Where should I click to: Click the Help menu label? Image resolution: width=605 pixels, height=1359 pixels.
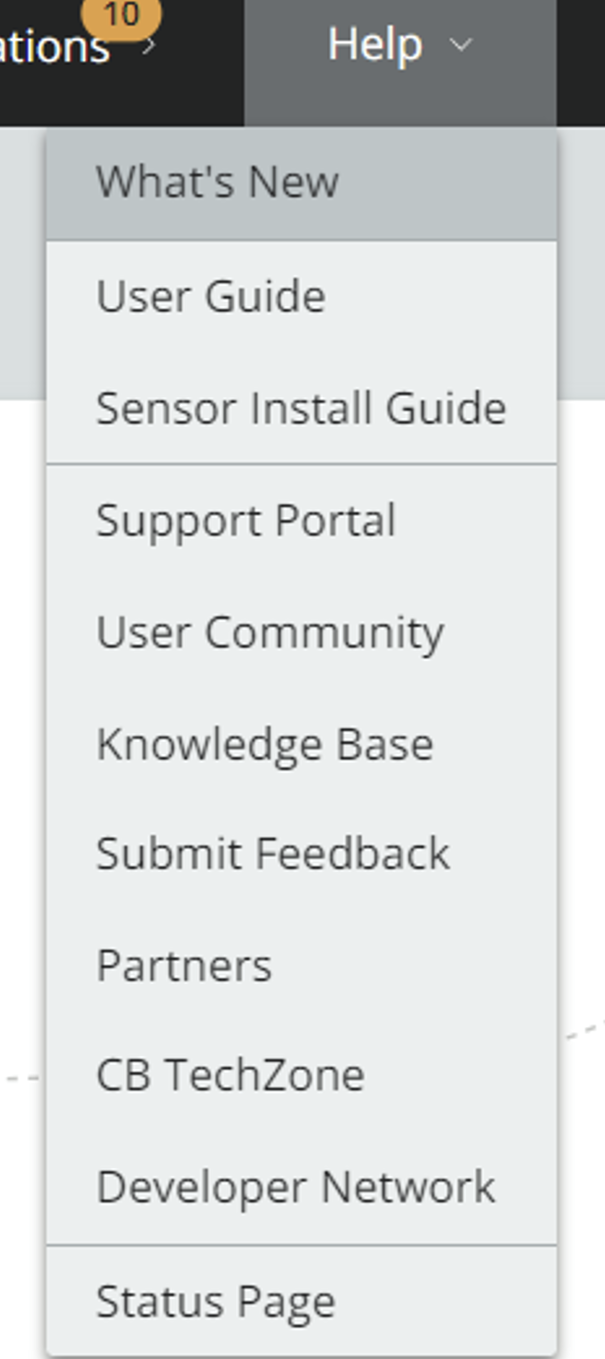375,45
